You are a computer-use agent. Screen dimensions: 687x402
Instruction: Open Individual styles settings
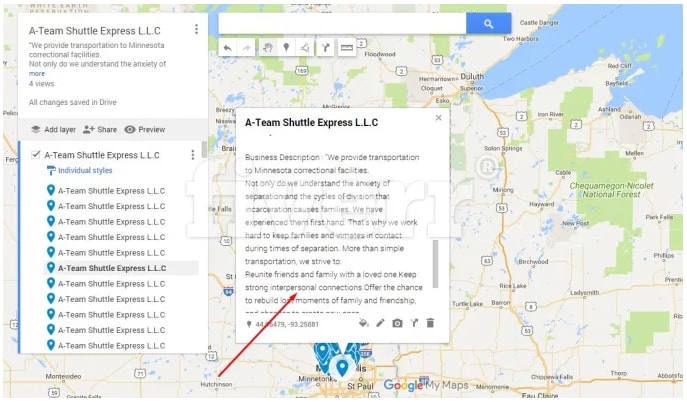click(79, 170)
